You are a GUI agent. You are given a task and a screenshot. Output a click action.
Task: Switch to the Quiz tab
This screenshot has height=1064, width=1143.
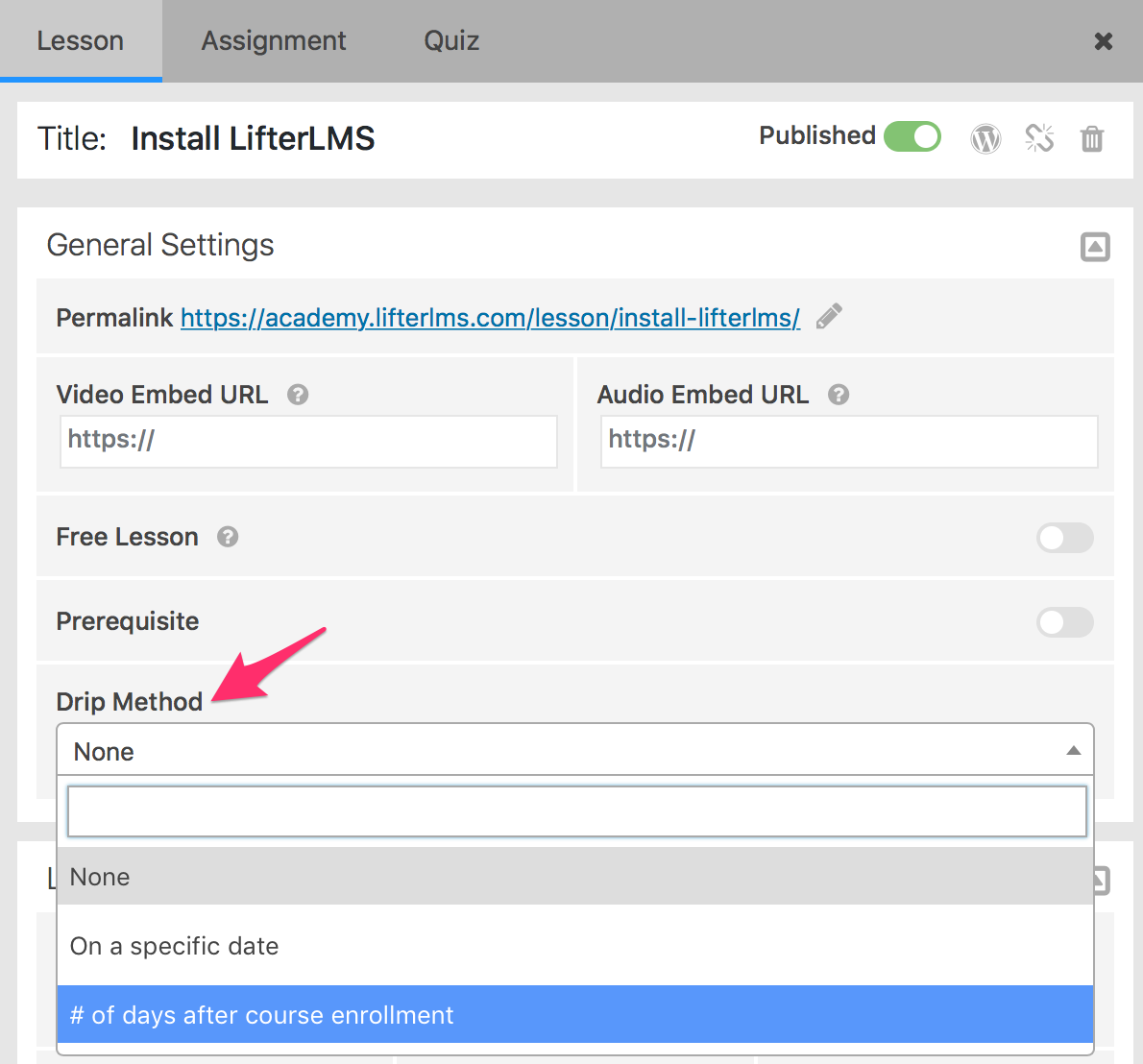tap(451, 41)
